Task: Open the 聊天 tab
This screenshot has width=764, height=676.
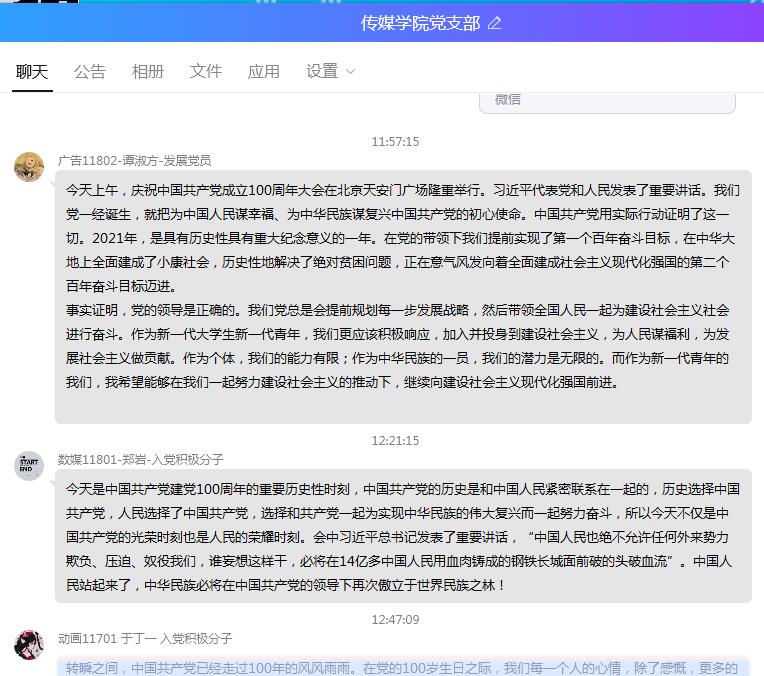Action: tap(32, 71)
